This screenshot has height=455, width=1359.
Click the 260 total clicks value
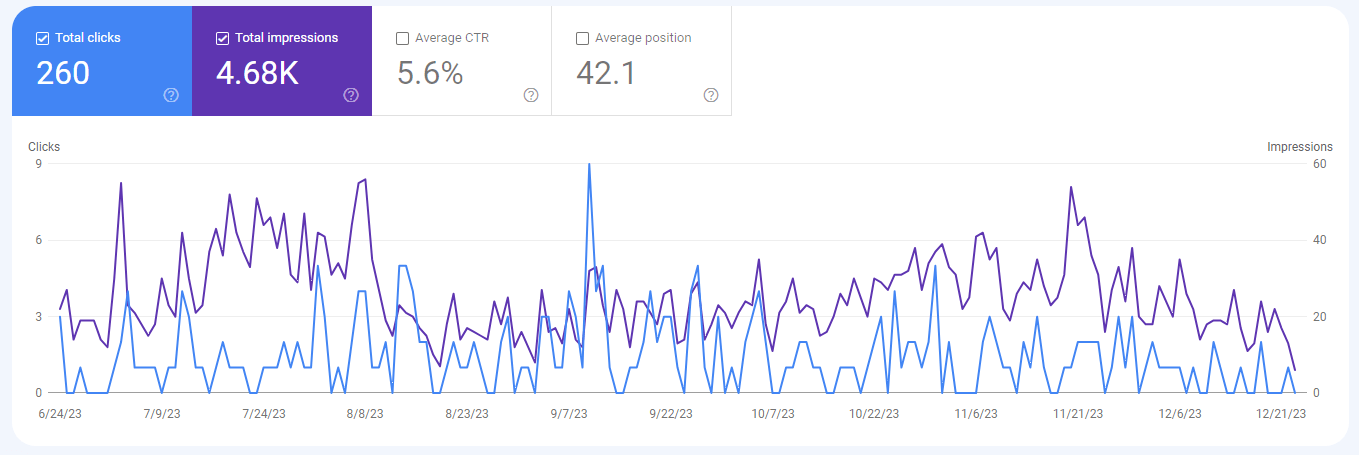pyautogui.click(x=63, y=73)
